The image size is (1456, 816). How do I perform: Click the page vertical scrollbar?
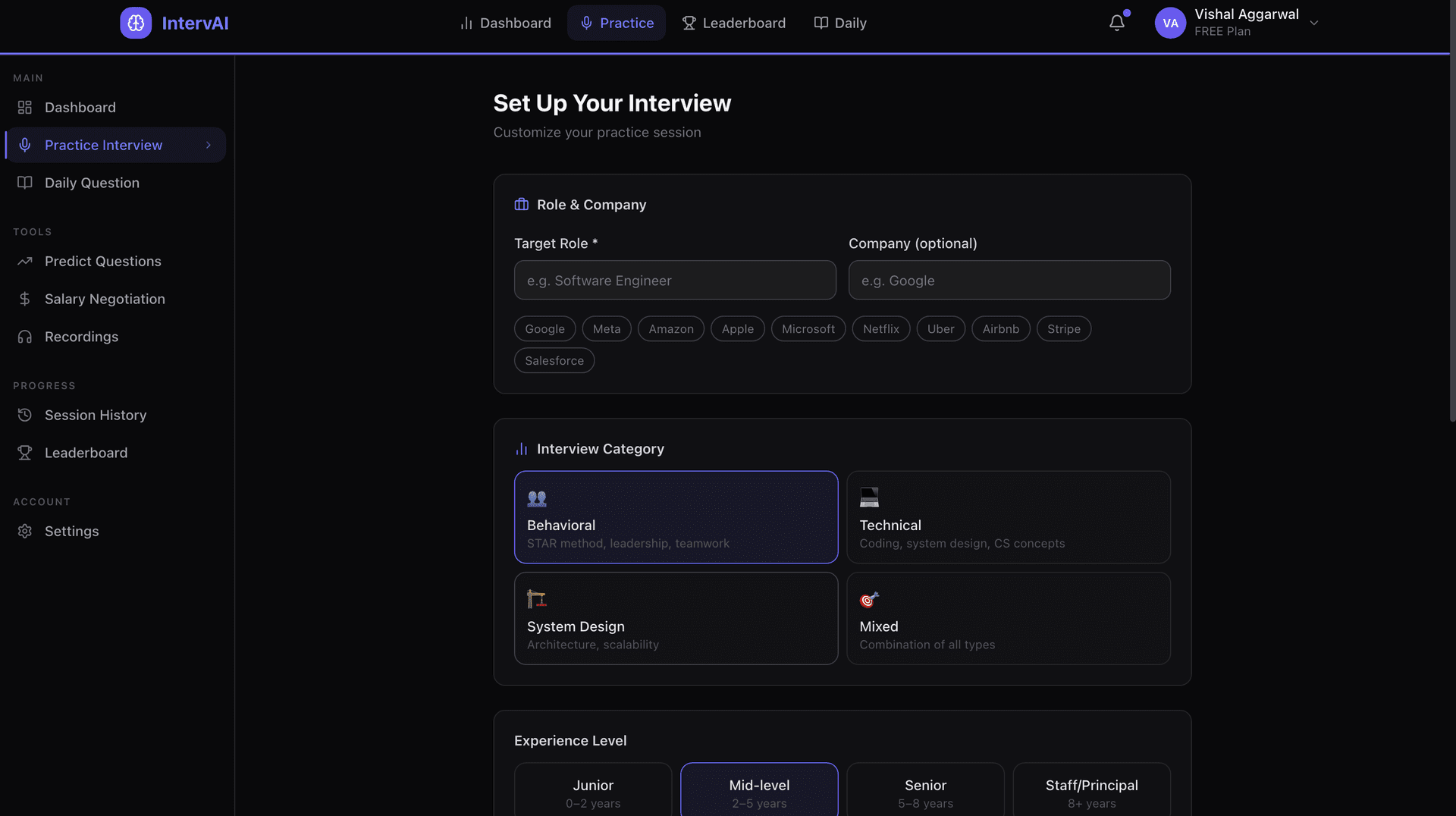pyautogui.click(x=1452, y=212)
